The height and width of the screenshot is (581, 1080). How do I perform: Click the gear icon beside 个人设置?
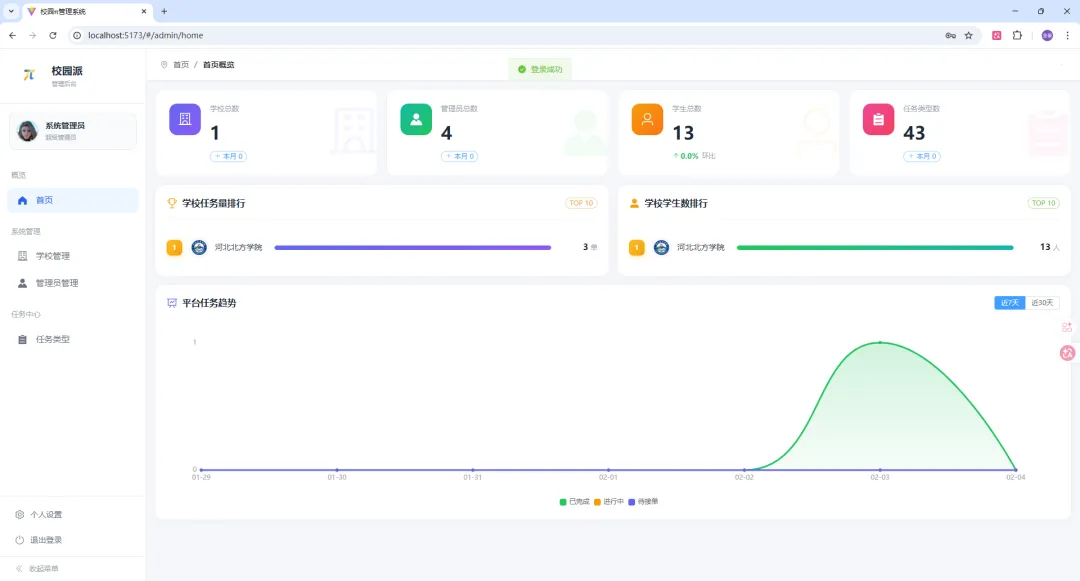point(19,515)
